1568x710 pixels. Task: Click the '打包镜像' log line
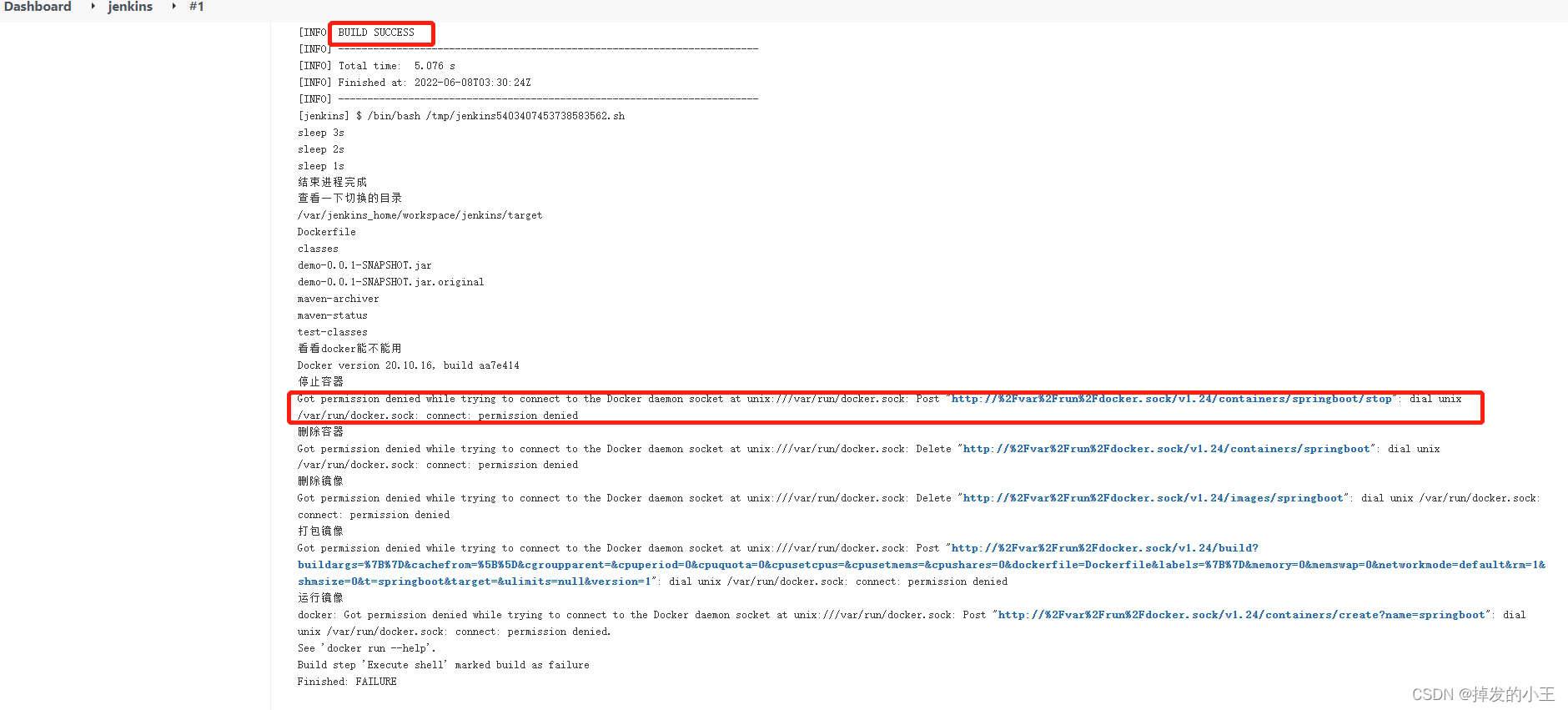320,531
